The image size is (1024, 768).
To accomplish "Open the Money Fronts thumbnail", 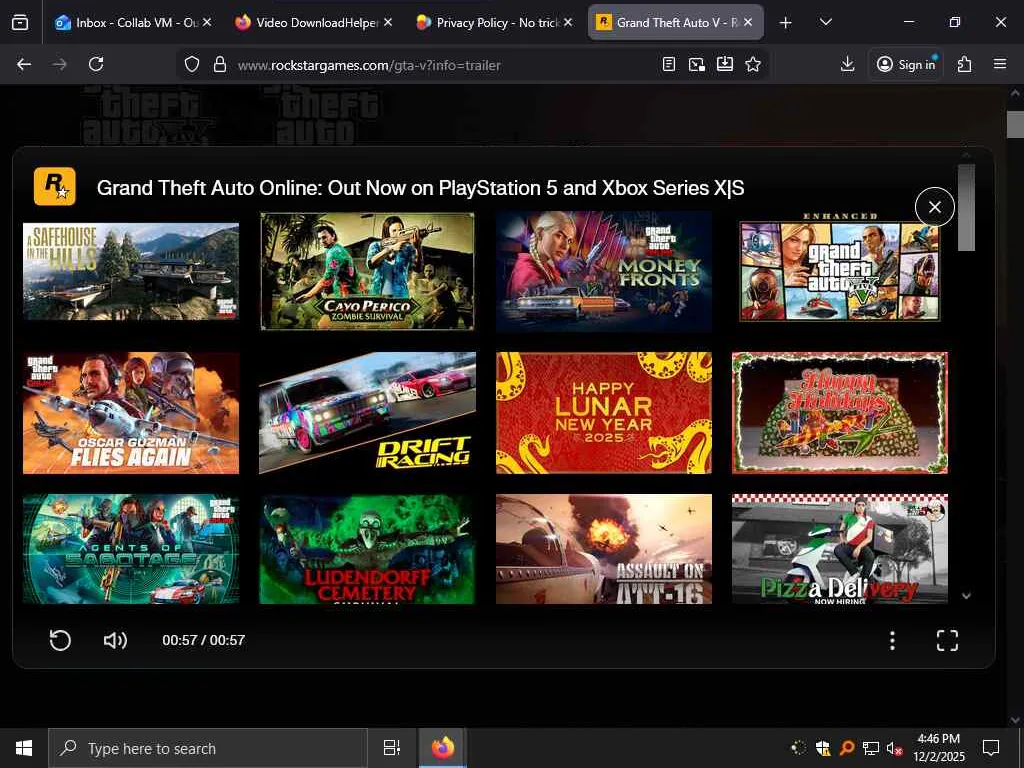I will [604, 271].
